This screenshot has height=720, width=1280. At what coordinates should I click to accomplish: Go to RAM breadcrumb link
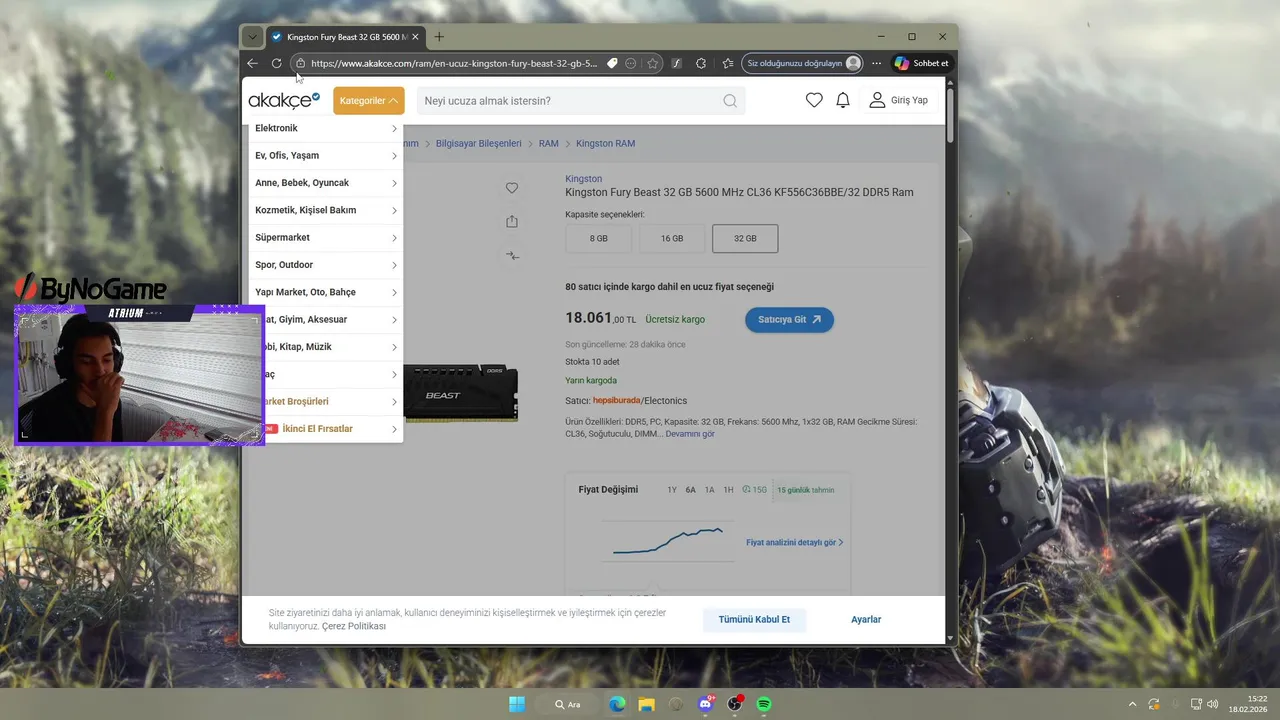(548, 143)
